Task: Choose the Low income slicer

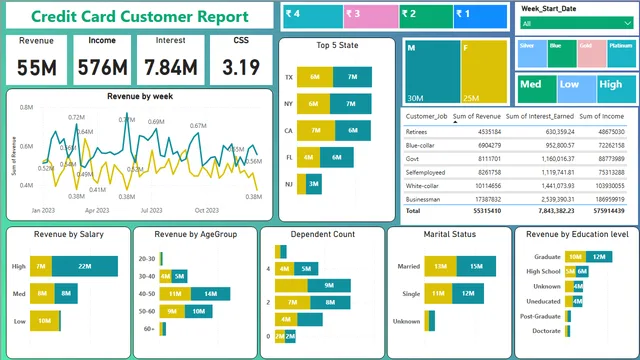Action: (576, 89)
